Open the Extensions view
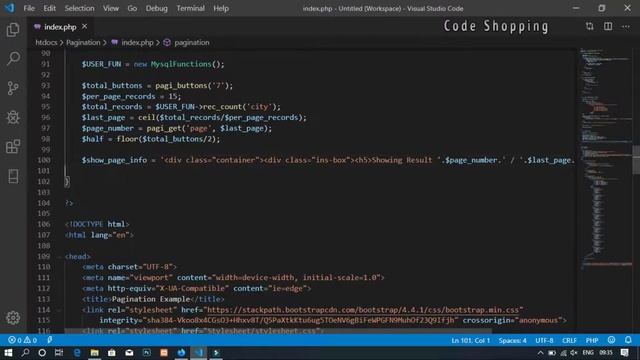This screenshot has height=360, width=640. [x=13, y=147]
